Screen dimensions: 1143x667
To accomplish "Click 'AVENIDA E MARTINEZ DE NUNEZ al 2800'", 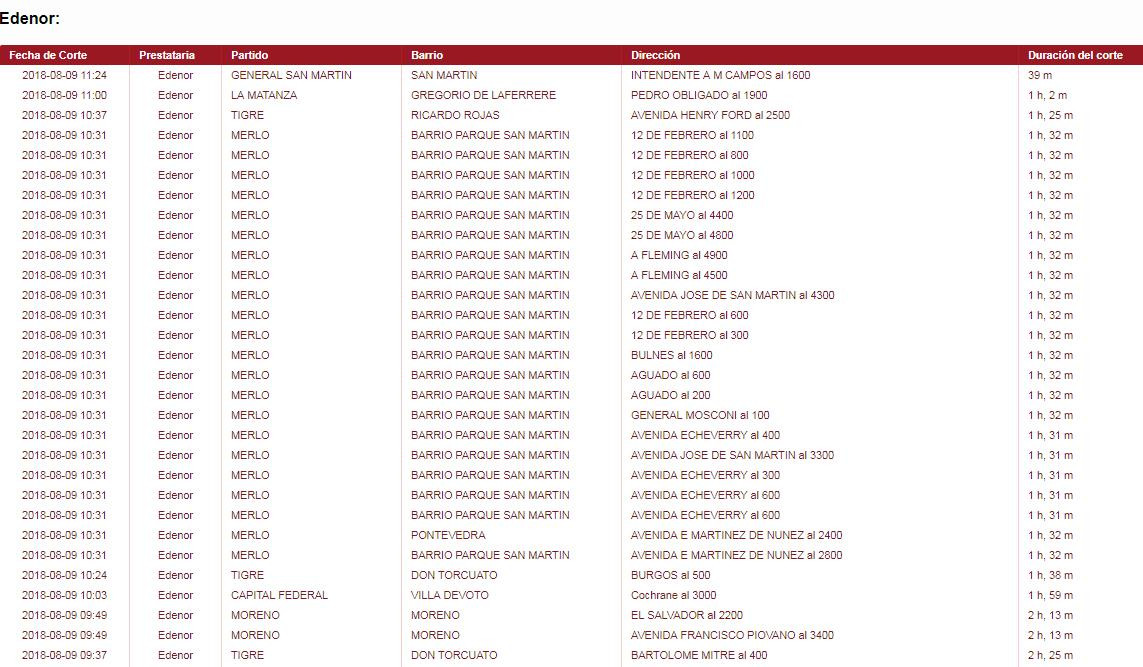I will (x=736, y=555).
